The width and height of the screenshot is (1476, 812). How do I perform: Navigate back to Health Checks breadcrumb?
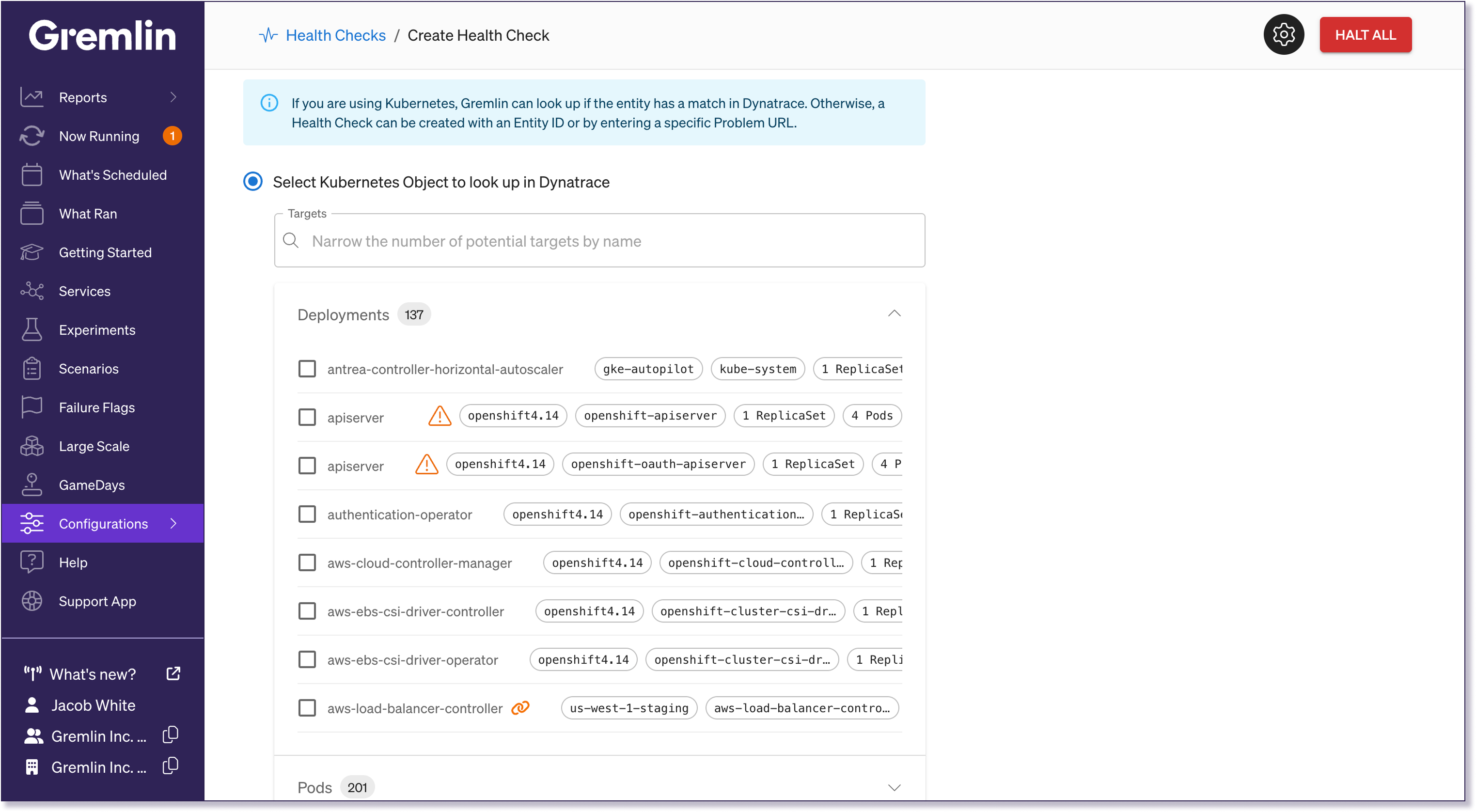pyautogui.click(x=335, y=35)
